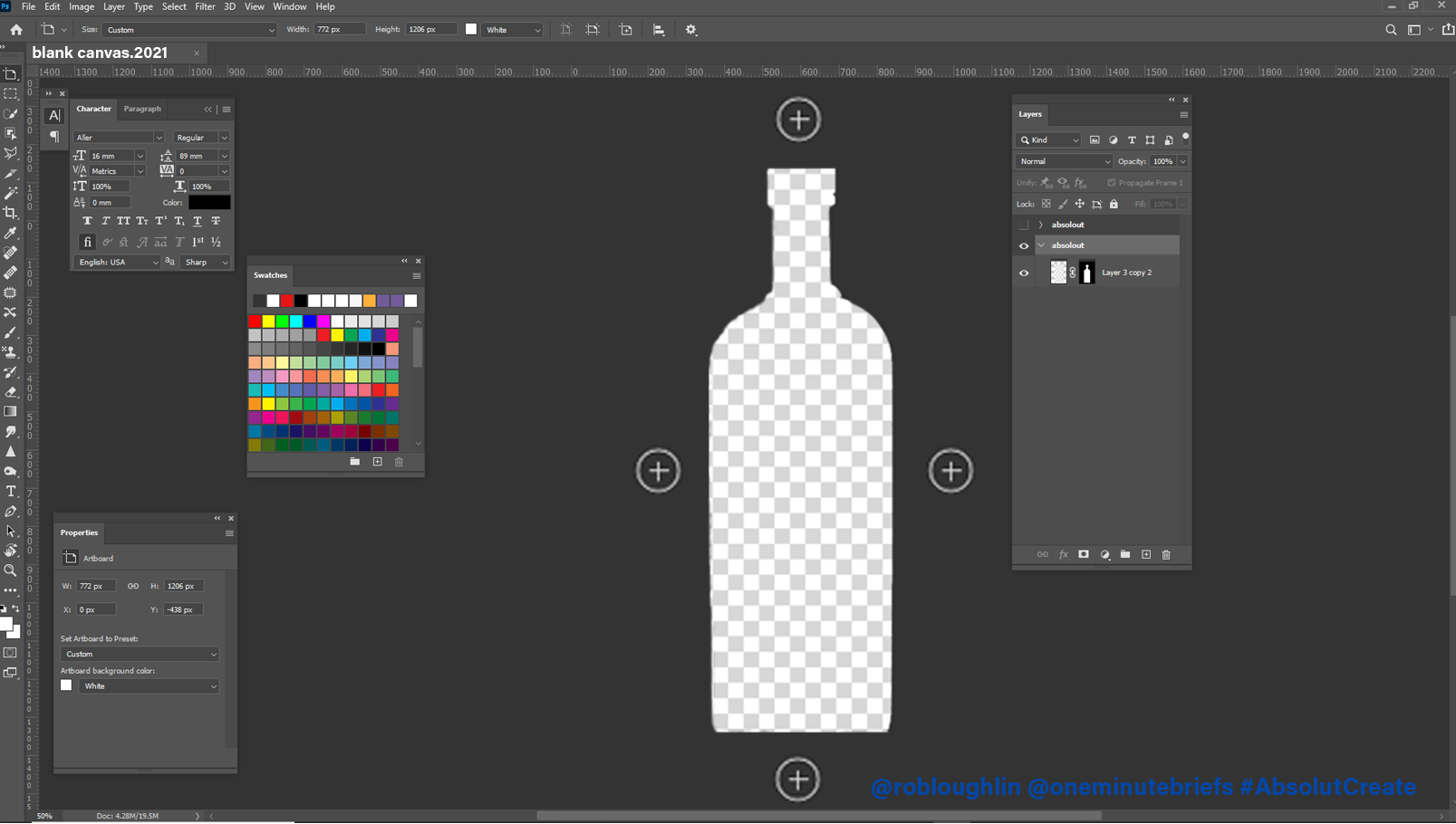
Task: Set artboard to portrait orientation
Action: point(566,30)
